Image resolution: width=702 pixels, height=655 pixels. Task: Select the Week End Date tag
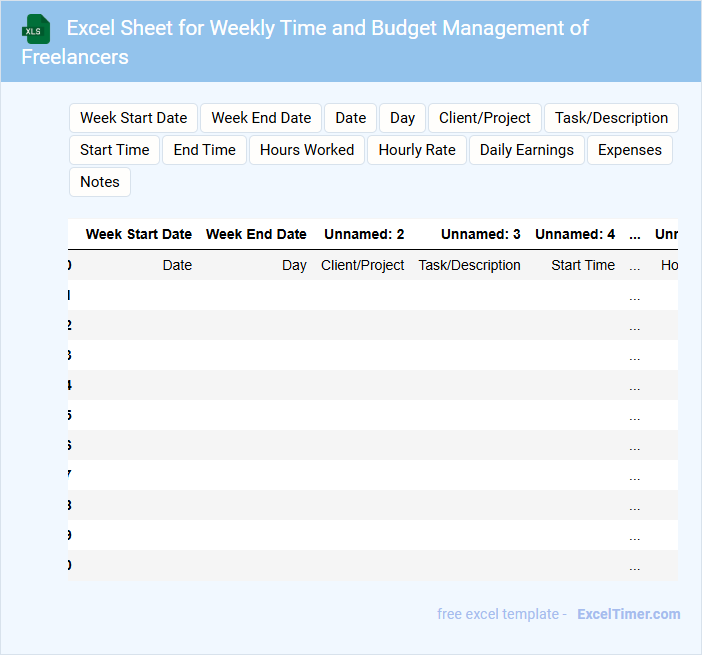pyautogui.click(x=261, y=118)
